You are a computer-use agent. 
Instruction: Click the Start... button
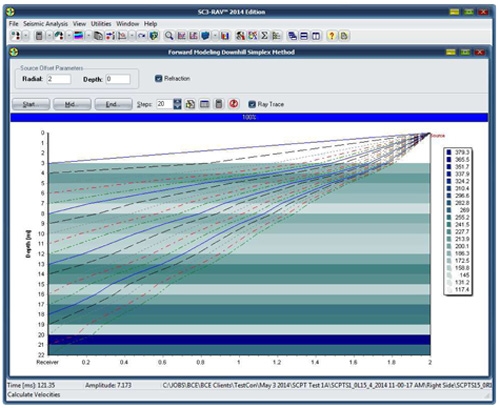pos(31,104)
